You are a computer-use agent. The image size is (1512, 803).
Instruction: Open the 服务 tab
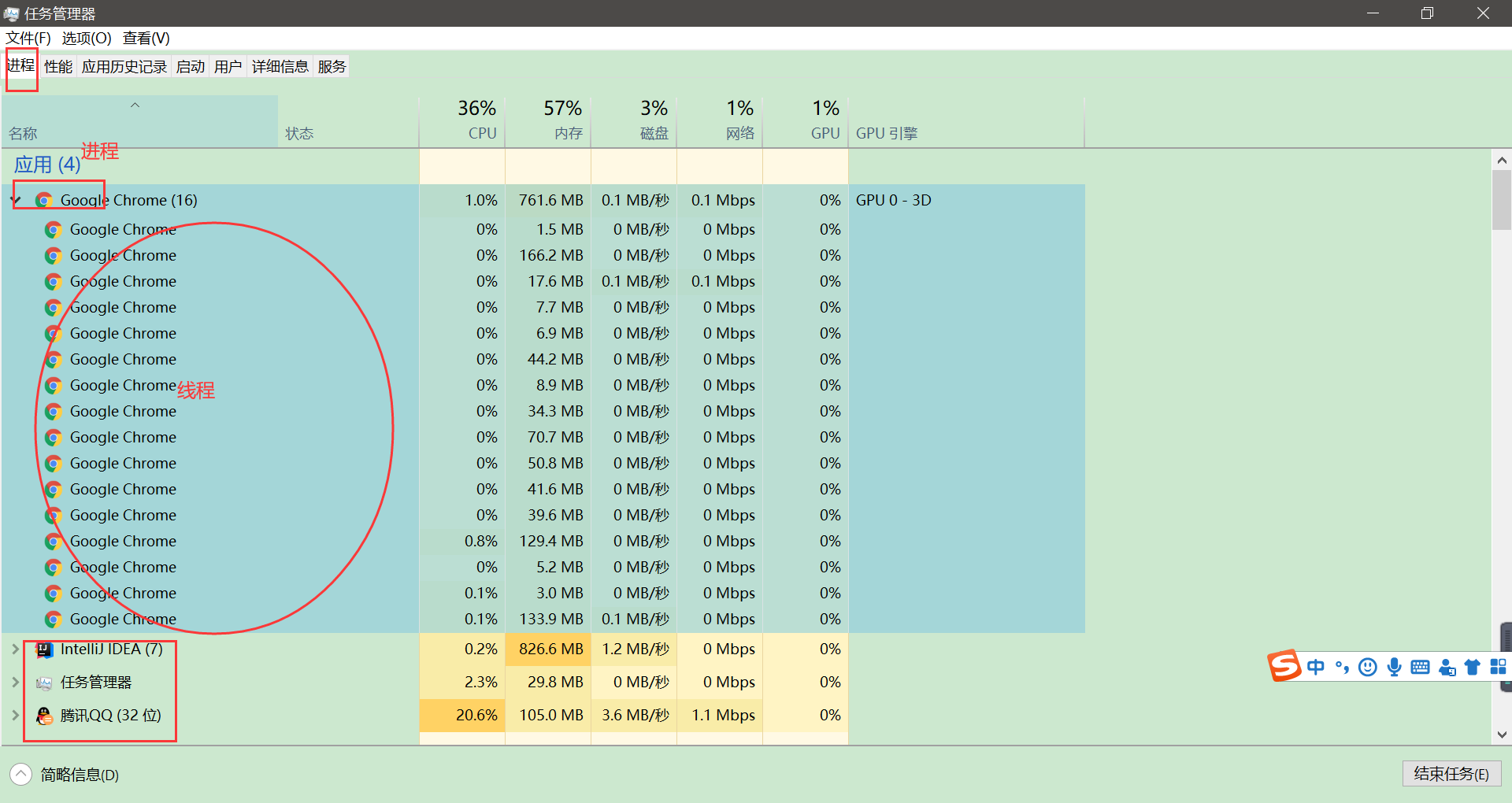click(x=332, y=67)
